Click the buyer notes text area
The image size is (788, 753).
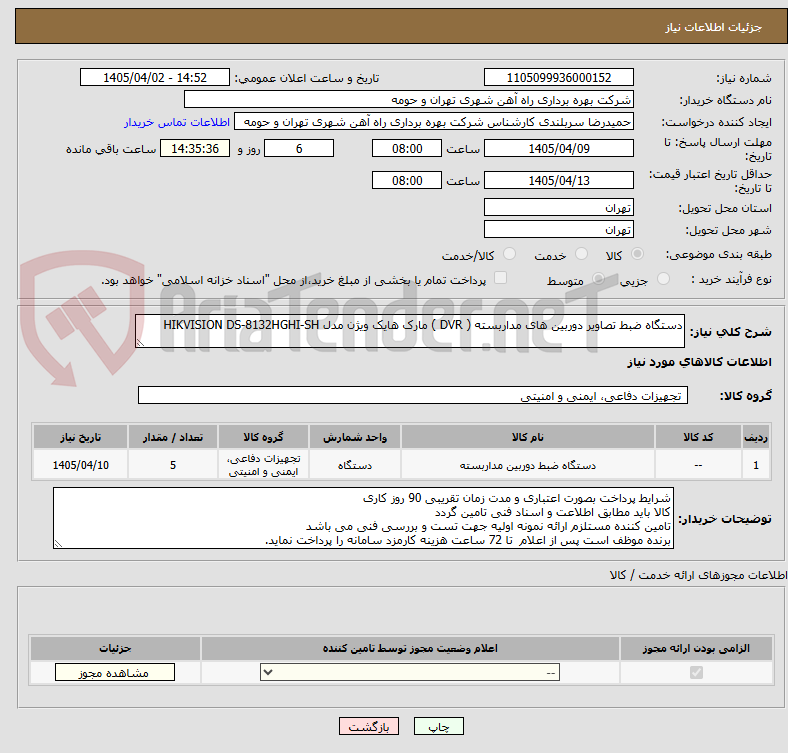tap(363, 518)
